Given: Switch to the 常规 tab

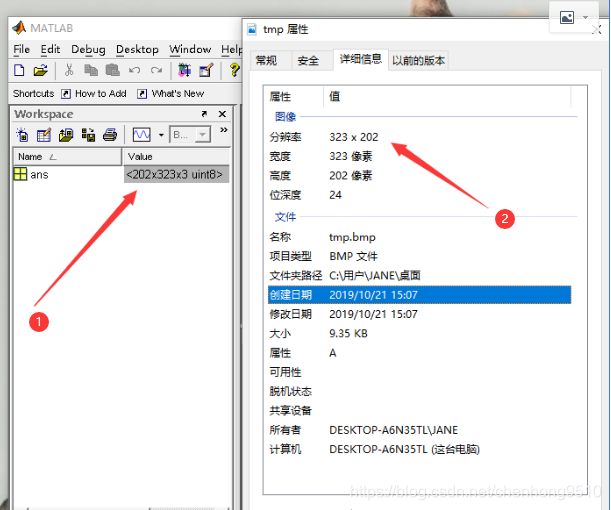Looking at the screenshot, I should tap(270, 60).
